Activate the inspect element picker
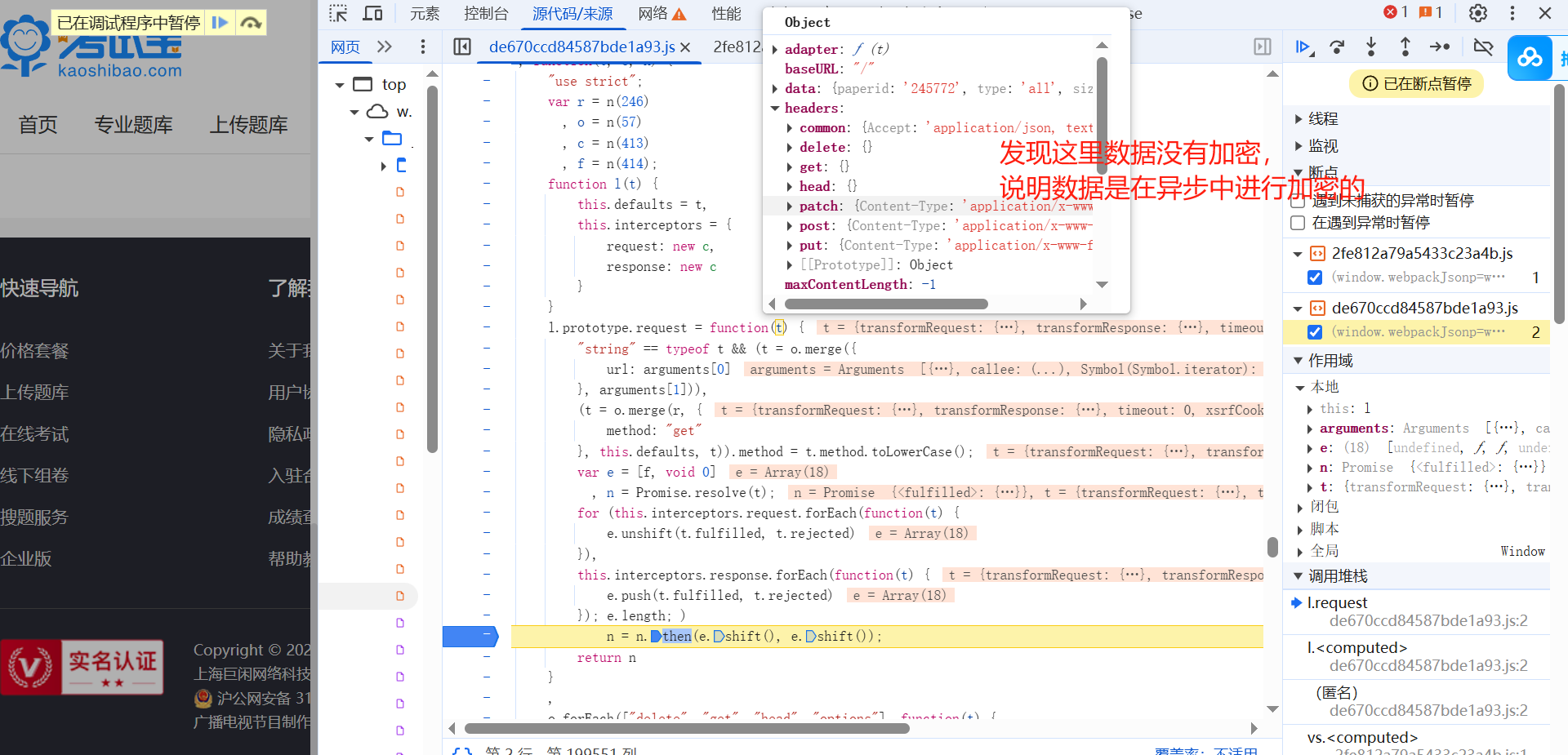 coord(338,13)
